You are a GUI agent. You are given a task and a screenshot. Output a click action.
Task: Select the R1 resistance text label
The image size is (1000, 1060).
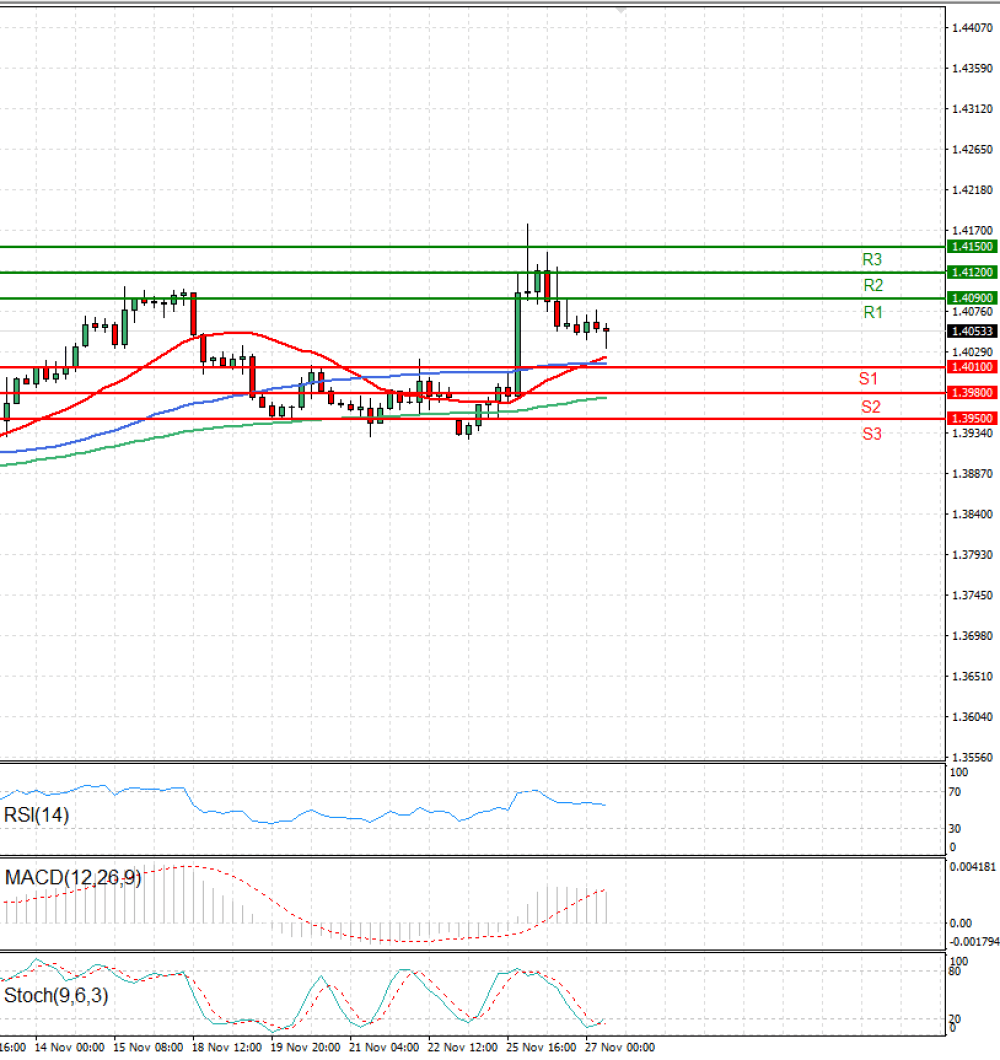tap(873, 312)
